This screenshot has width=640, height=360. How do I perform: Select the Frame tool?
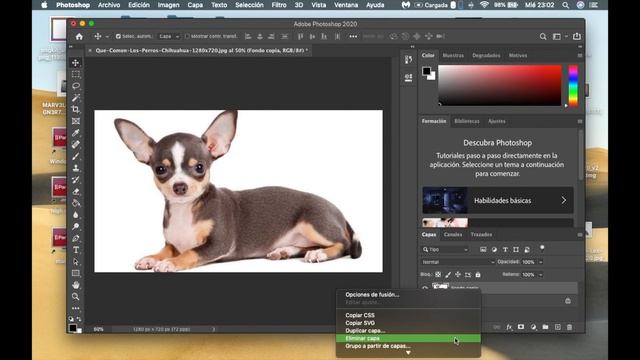pos(76,121)
